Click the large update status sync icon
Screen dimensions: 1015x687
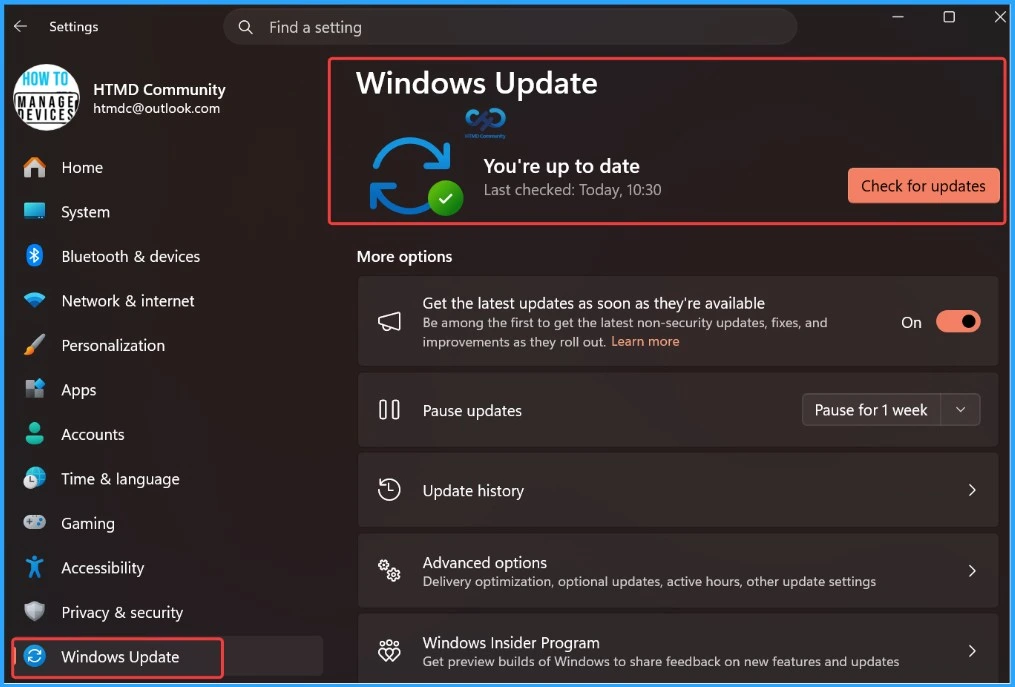[416, 175]
